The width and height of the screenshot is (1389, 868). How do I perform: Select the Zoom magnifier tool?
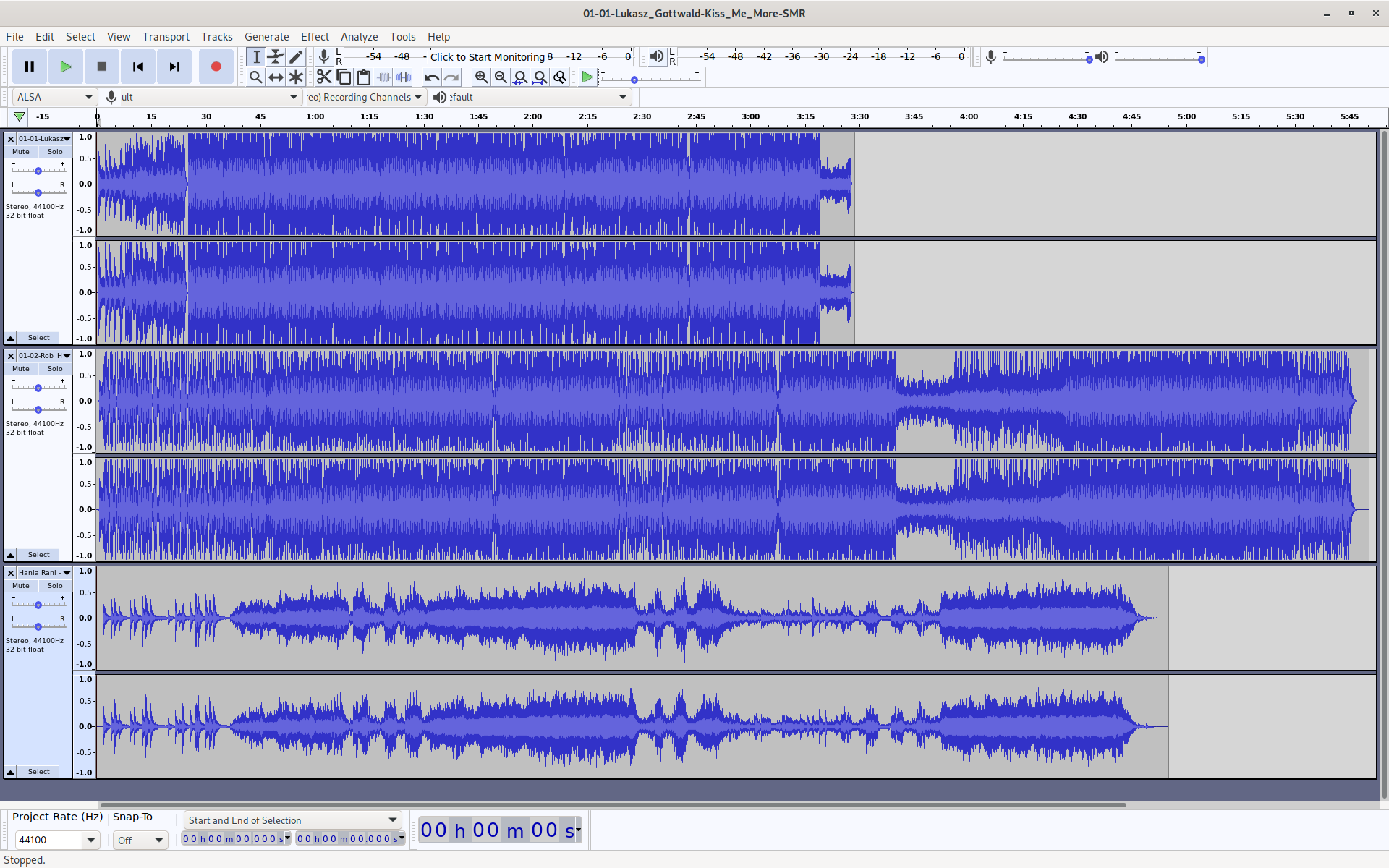click(x=256, y=77)
